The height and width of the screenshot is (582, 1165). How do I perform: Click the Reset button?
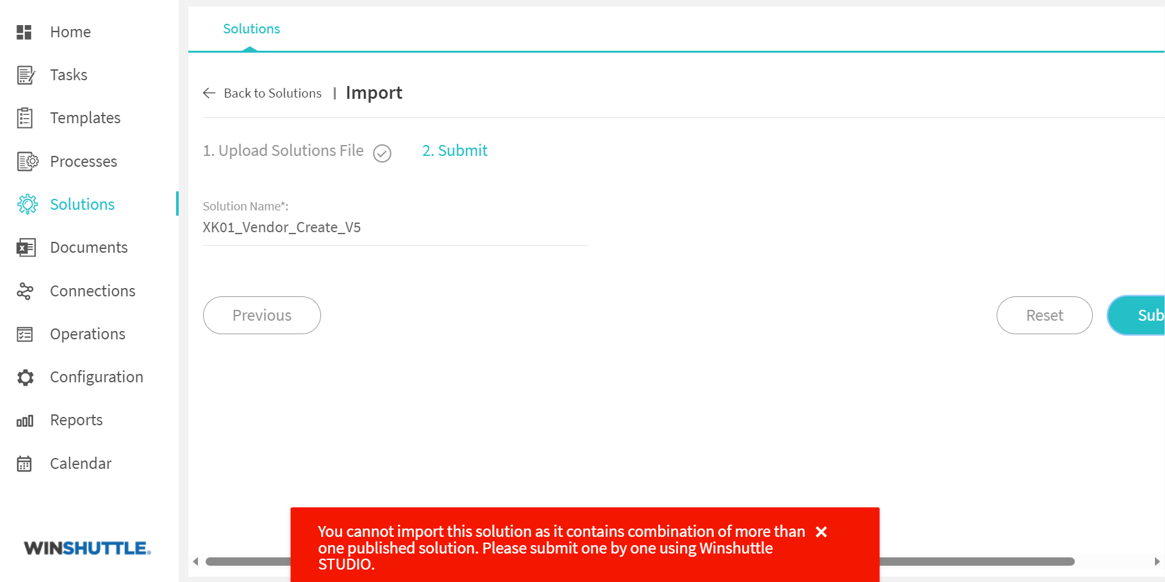(1045, 315)
